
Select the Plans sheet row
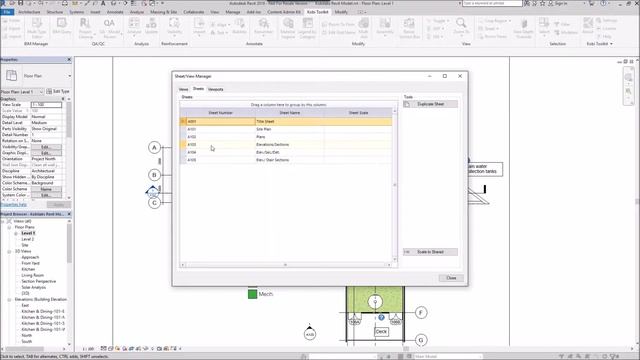click(286, 137)
